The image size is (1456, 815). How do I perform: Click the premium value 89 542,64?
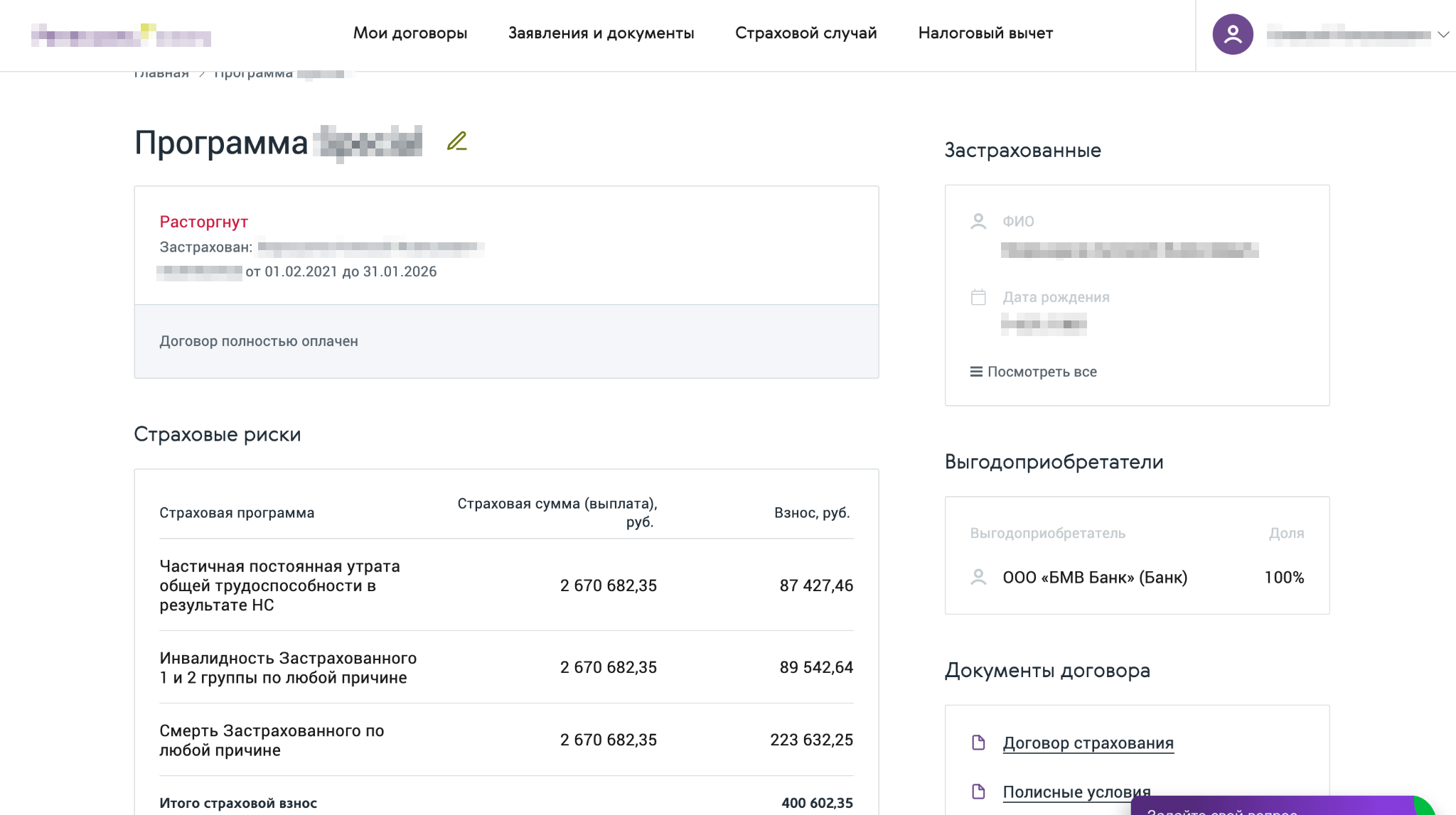(x=816, y=667)
